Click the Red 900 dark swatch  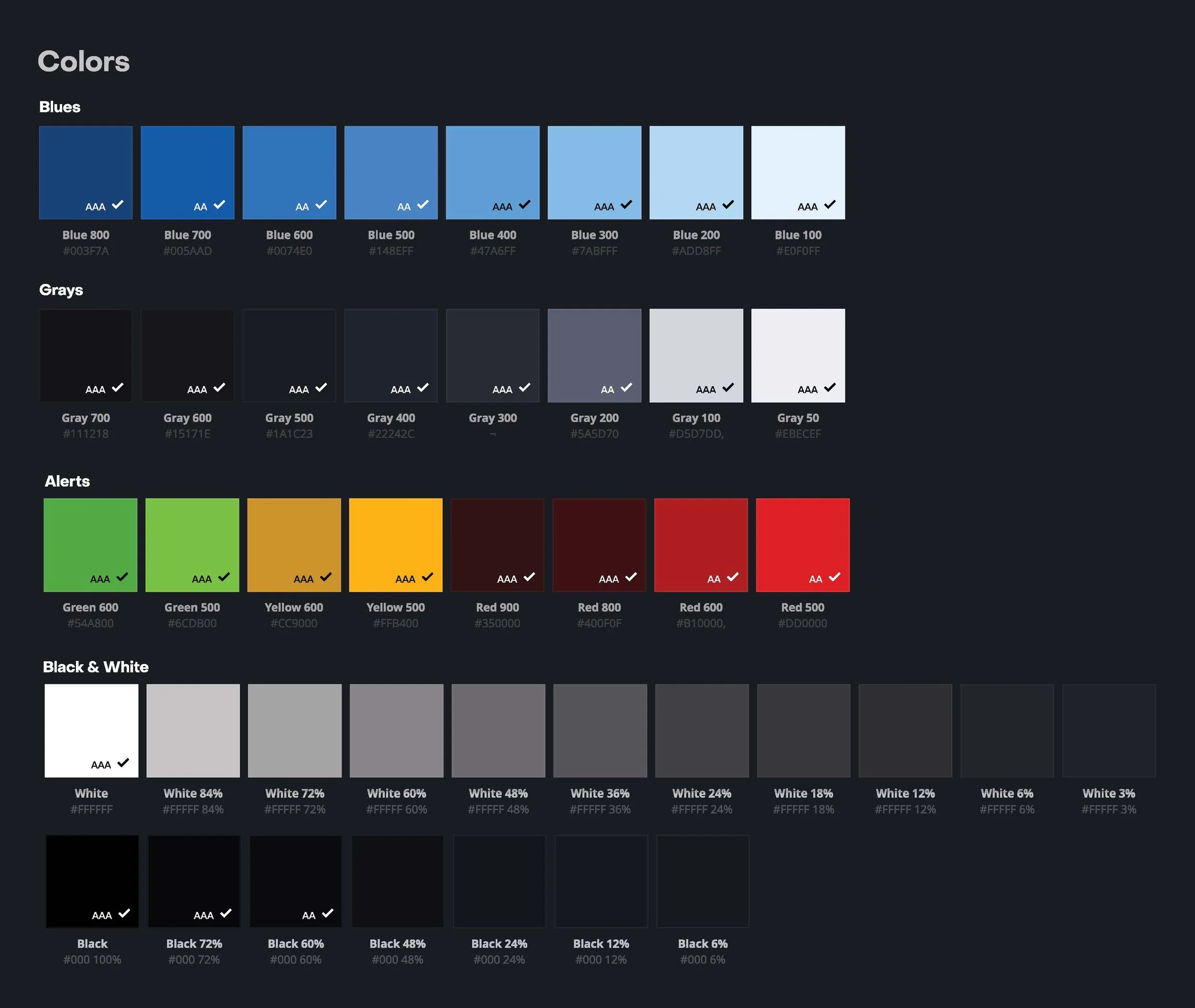pos(497,544)
